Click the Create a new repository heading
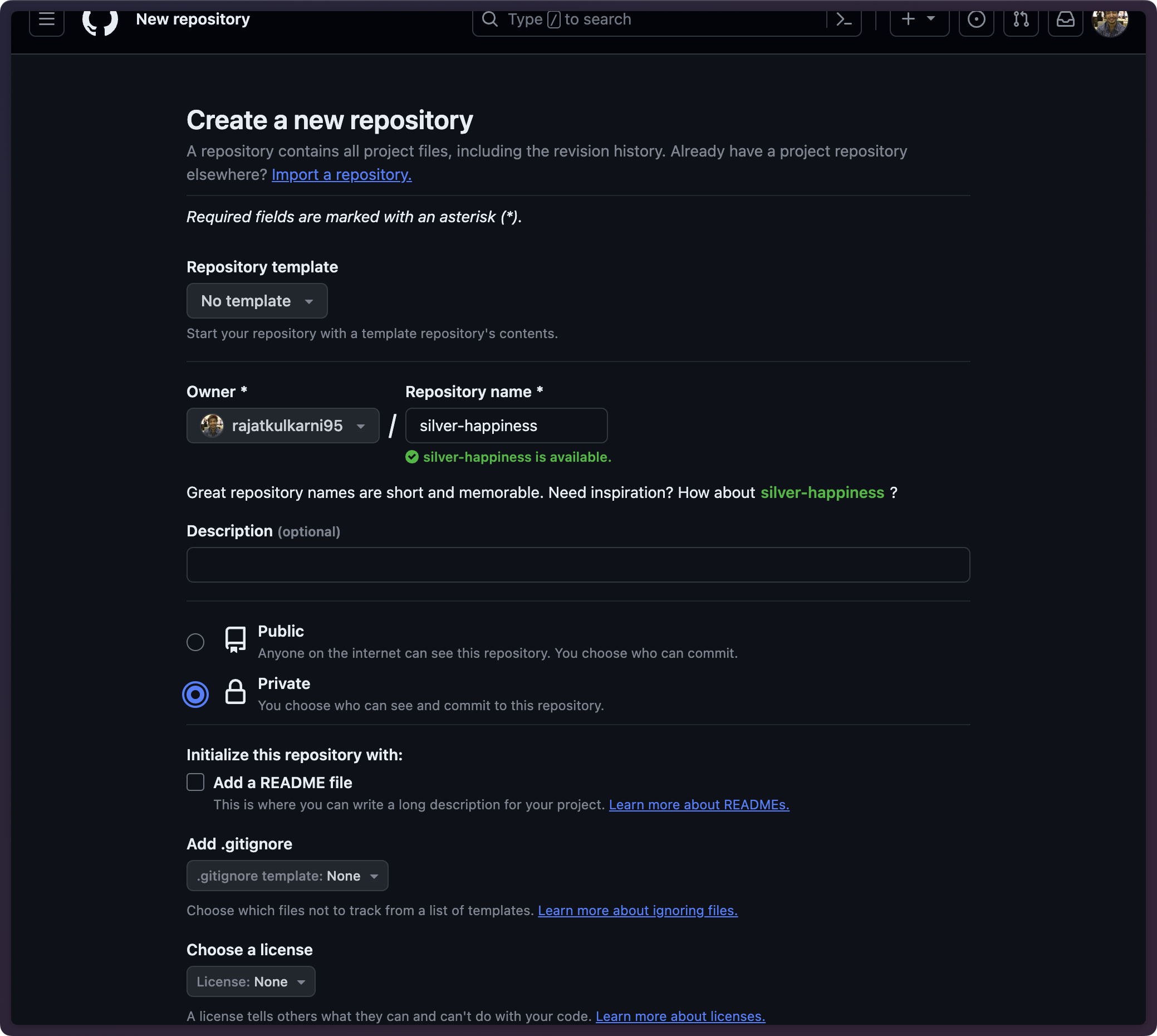This screenshot has width=1157, height=1036. click(x=330, y=121)
